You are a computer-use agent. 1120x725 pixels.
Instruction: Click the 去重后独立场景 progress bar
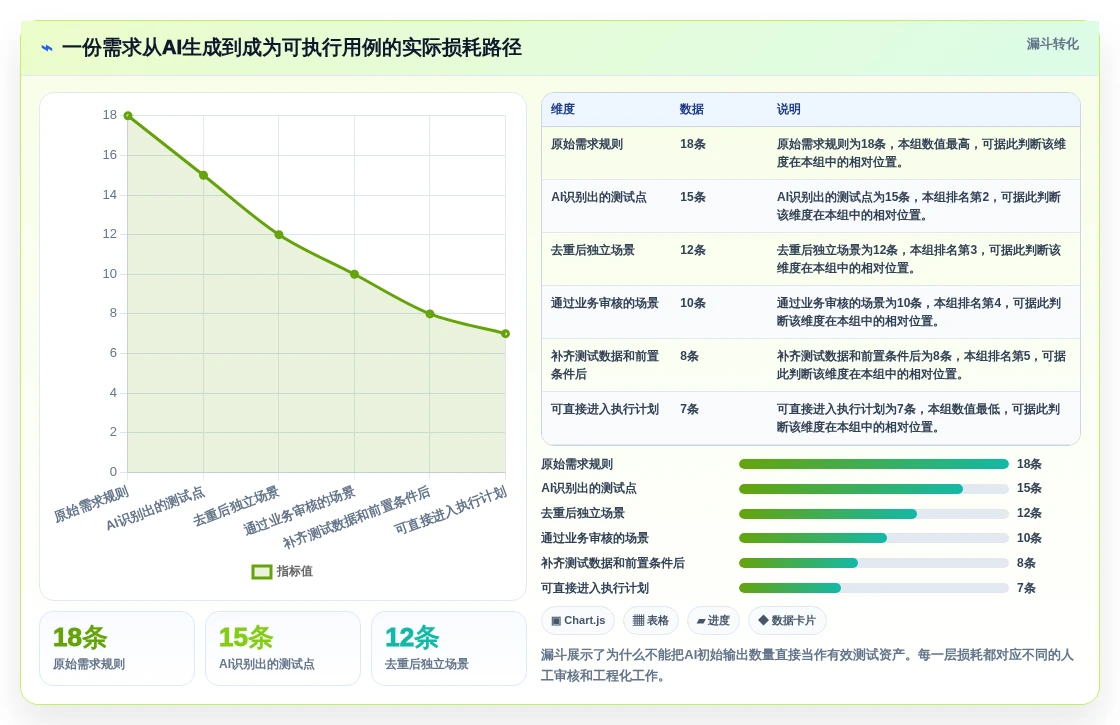(x=874, y=514)
